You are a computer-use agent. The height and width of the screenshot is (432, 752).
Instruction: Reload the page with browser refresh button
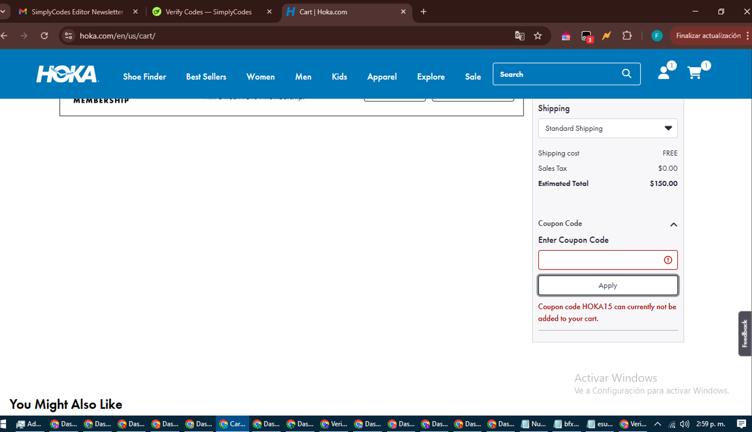44,35
